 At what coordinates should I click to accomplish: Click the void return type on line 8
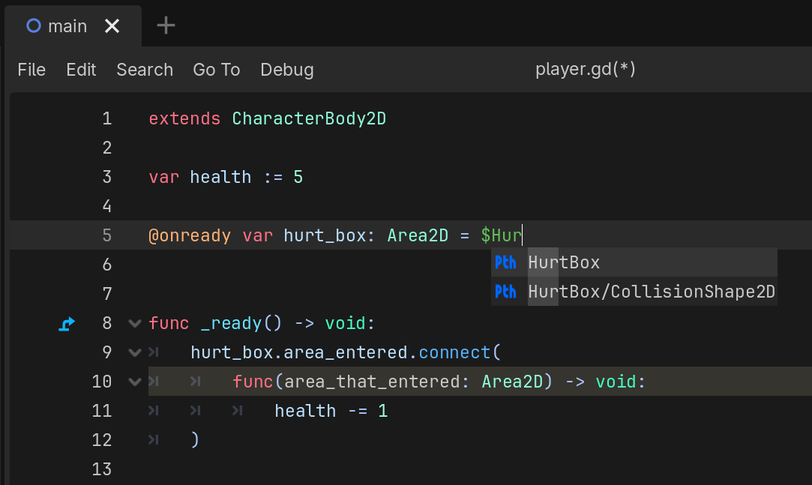(x=345, y=324)
